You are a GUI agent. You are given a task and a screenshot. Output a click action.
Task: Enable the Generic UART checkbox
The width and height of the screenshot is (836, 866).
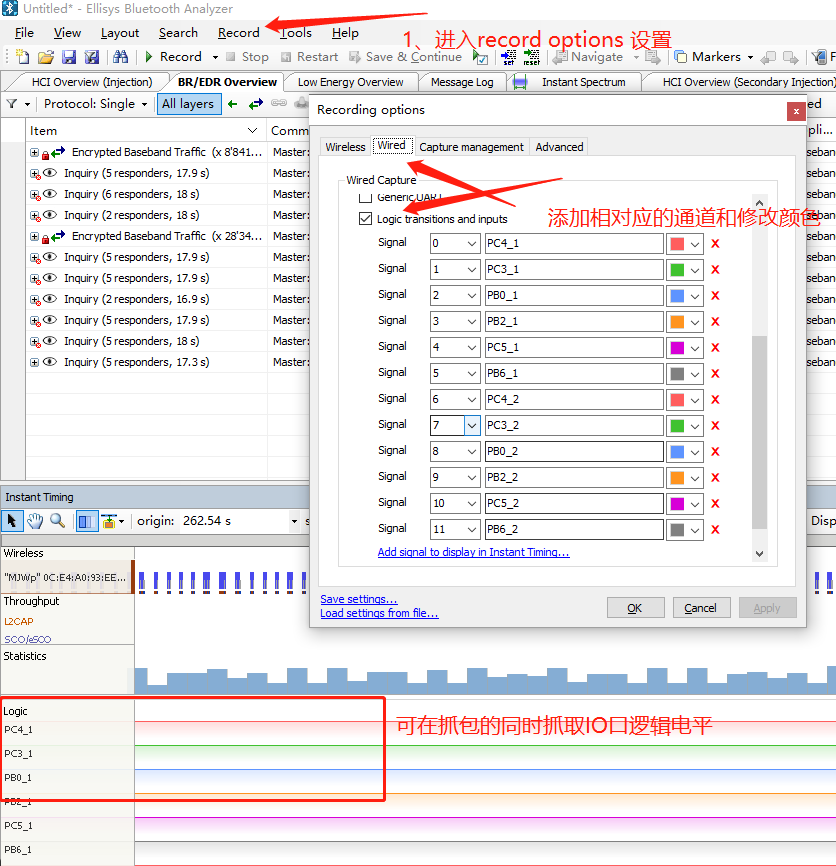(x=365, y=198)
